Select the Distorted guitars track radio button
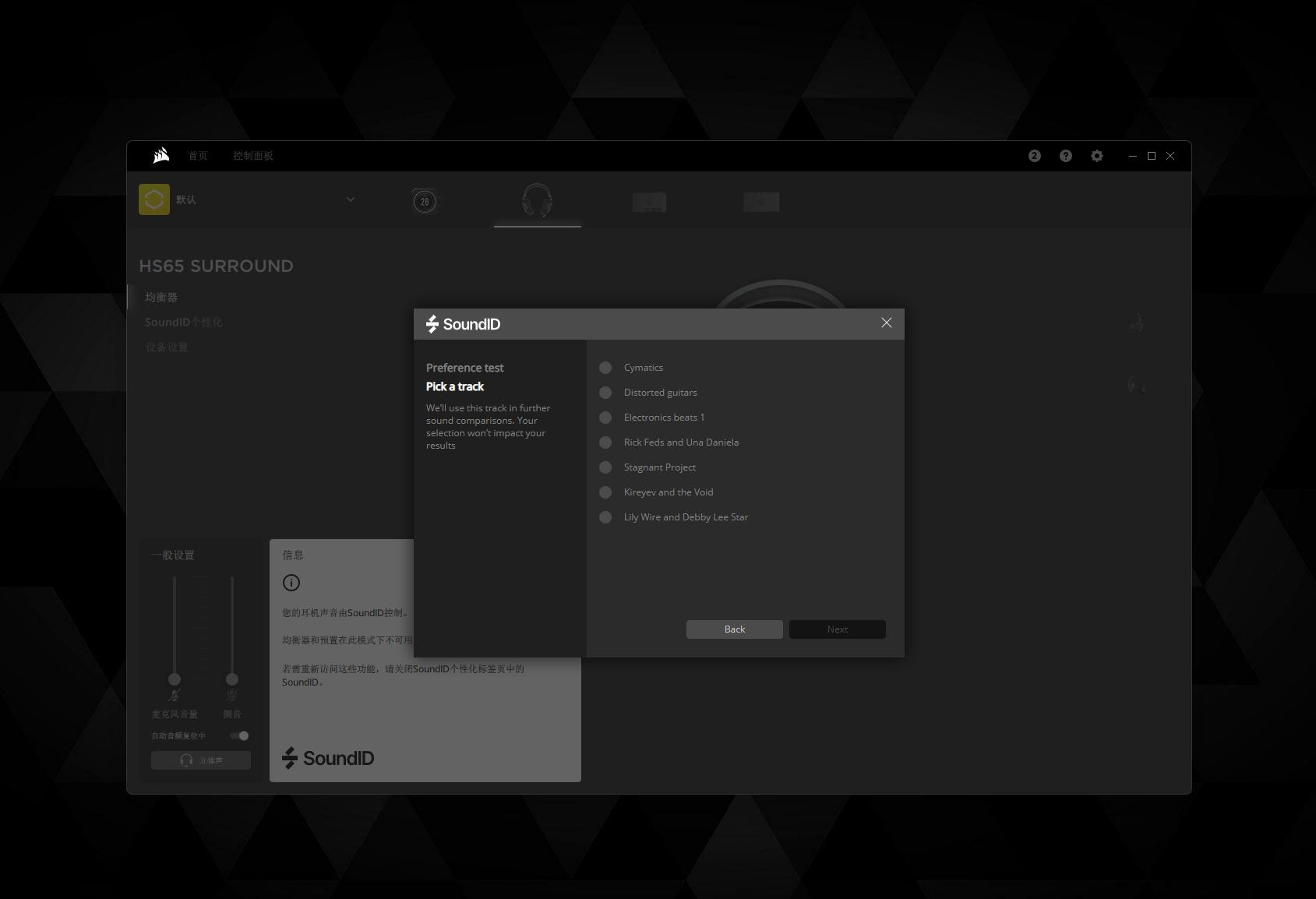 click(605, 393)
